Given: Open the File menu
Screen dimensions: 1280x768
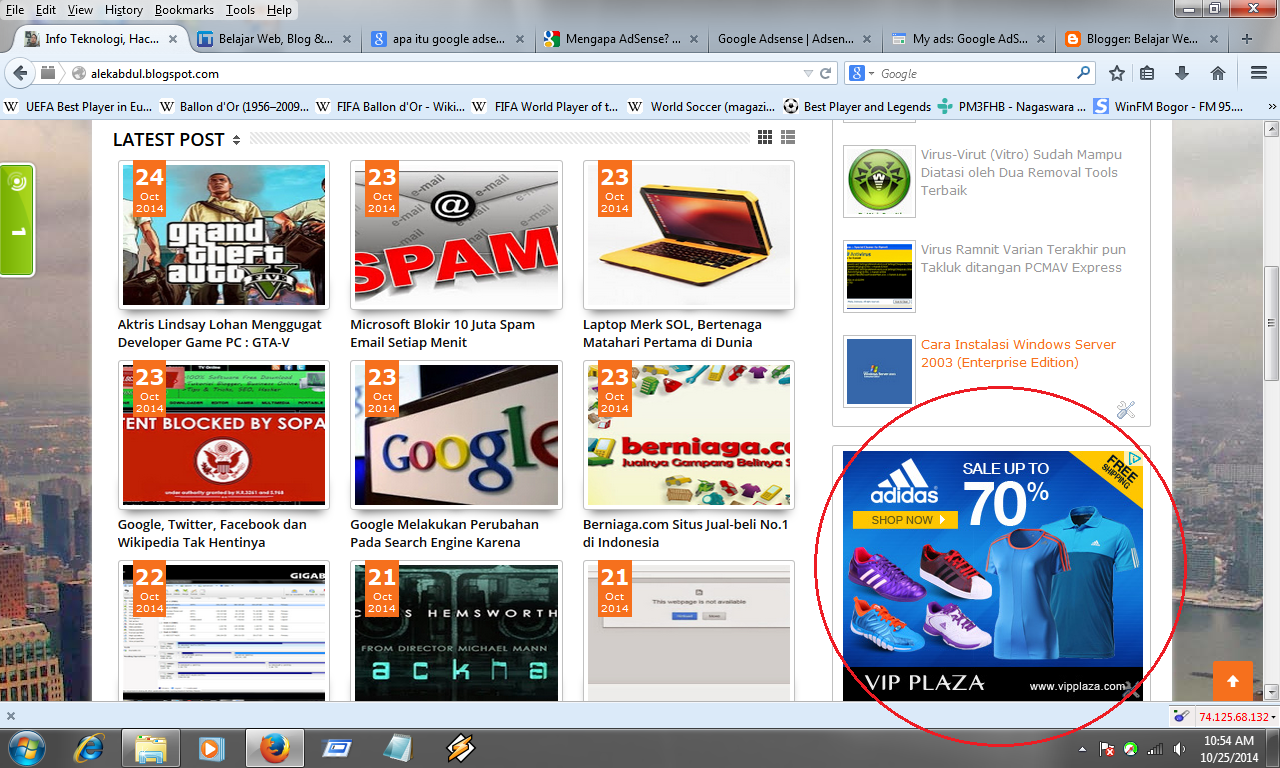Looking at the screenshot, I should point(15,9).
